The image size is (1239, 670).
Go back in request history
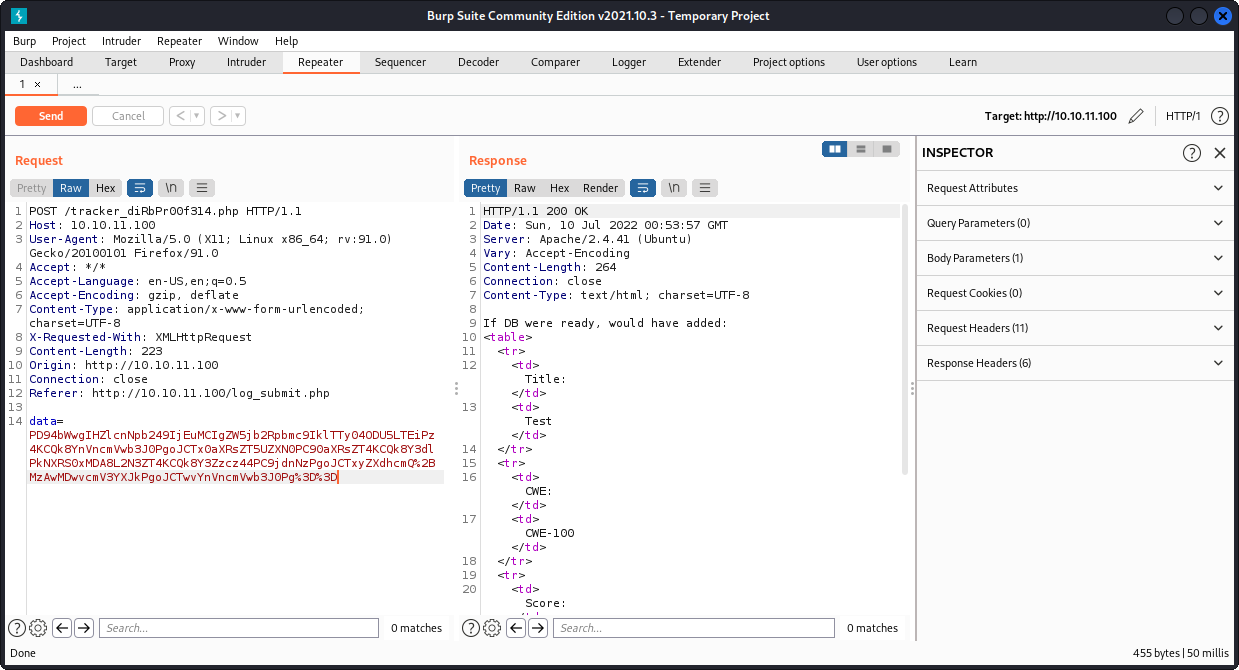(x=180, y=116)
